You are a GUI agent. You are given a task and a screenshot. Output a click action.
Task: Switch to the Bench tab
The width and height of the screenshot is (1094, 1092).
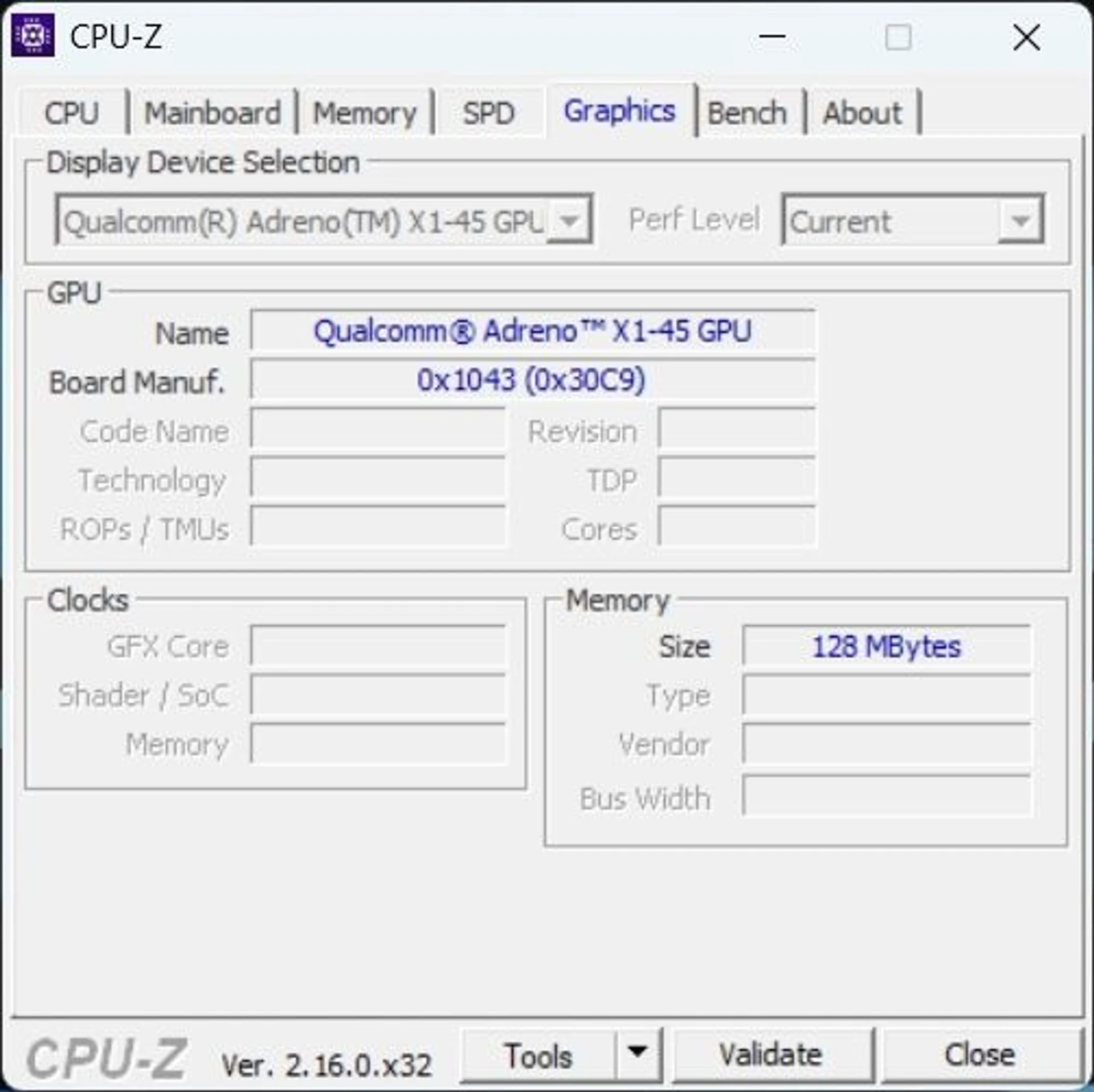(x=747, y=112)
